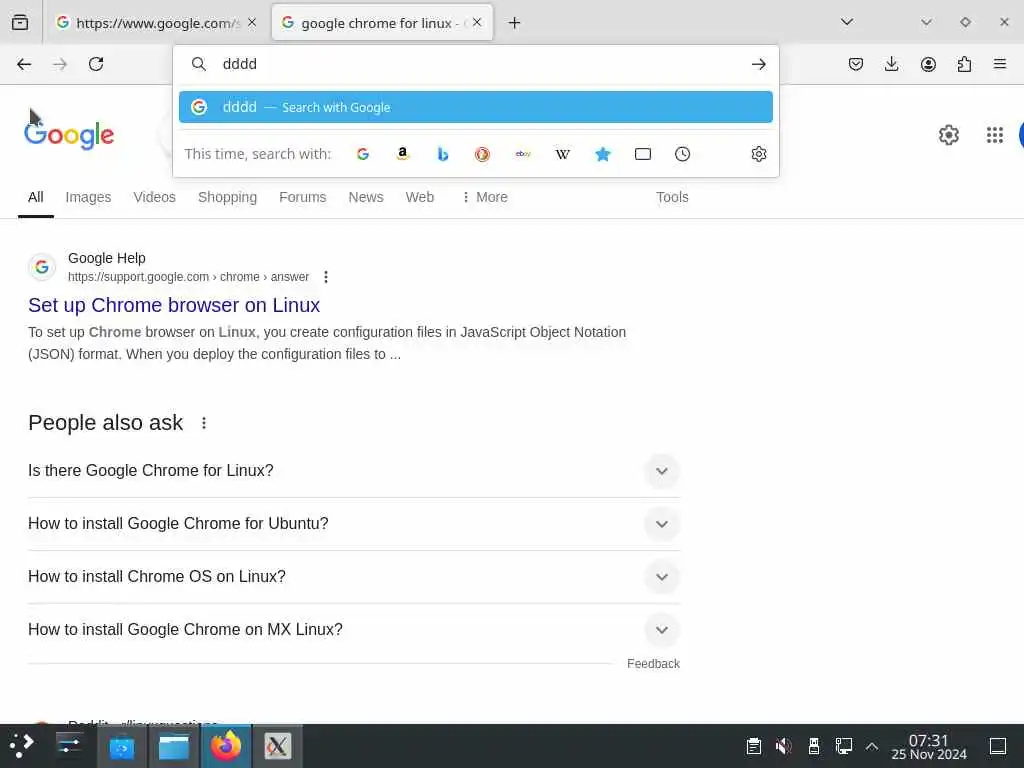This screenshot has width=1024, height=768.
Task: Click the go arrow in address bar
Action: [x=758, y=64]
